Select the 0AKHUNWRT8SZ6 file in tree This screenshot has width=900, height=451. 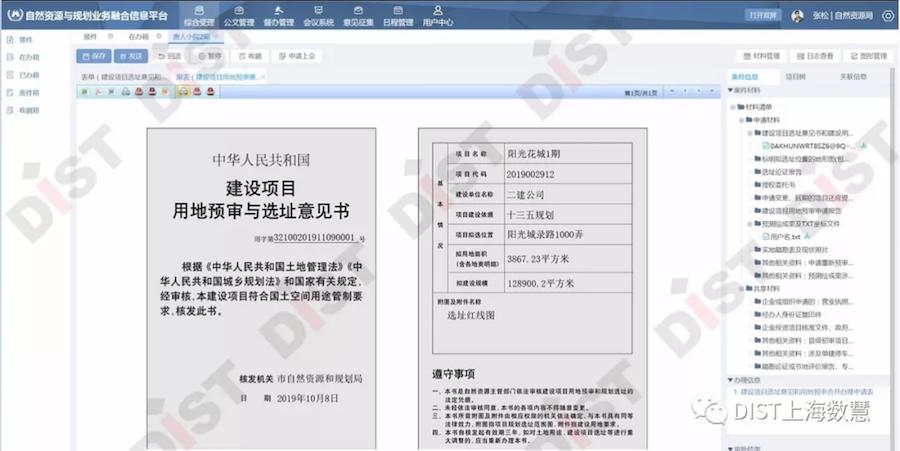[x=809, y=146]
